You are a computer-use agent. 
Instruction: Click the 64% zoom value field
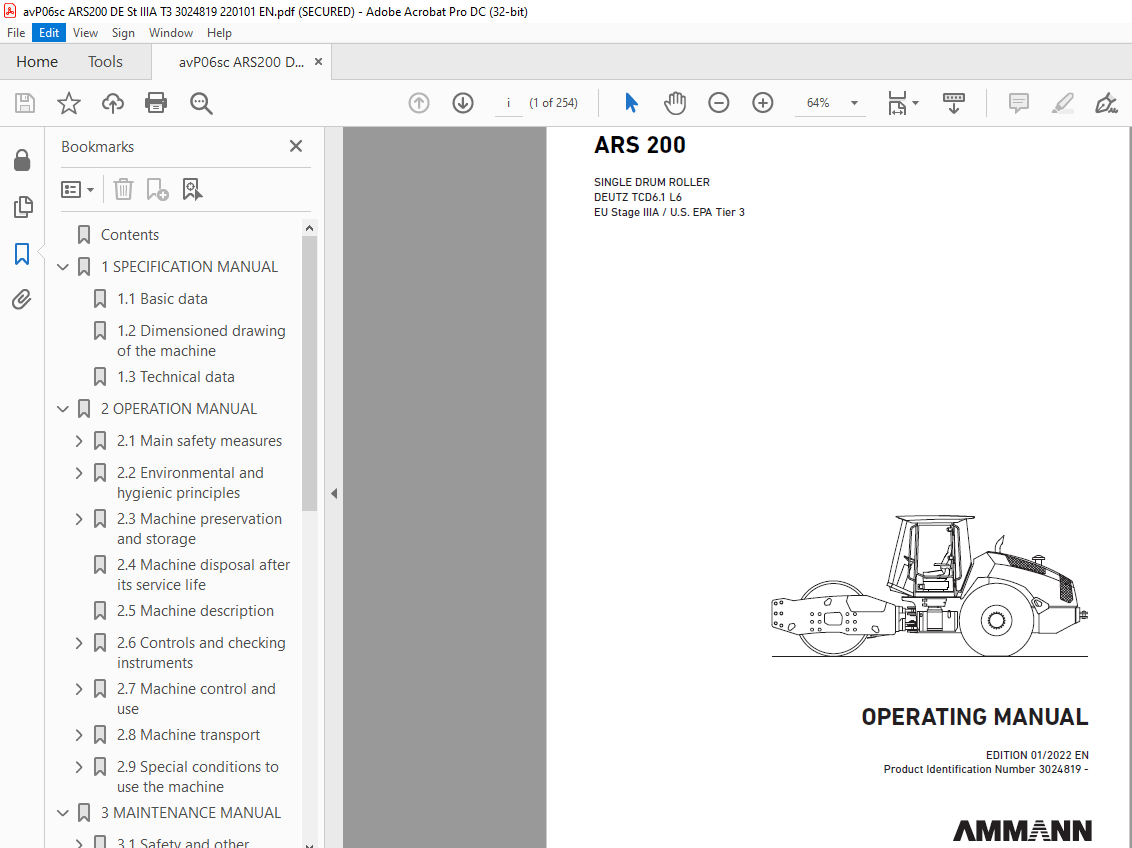pos(818,103)
